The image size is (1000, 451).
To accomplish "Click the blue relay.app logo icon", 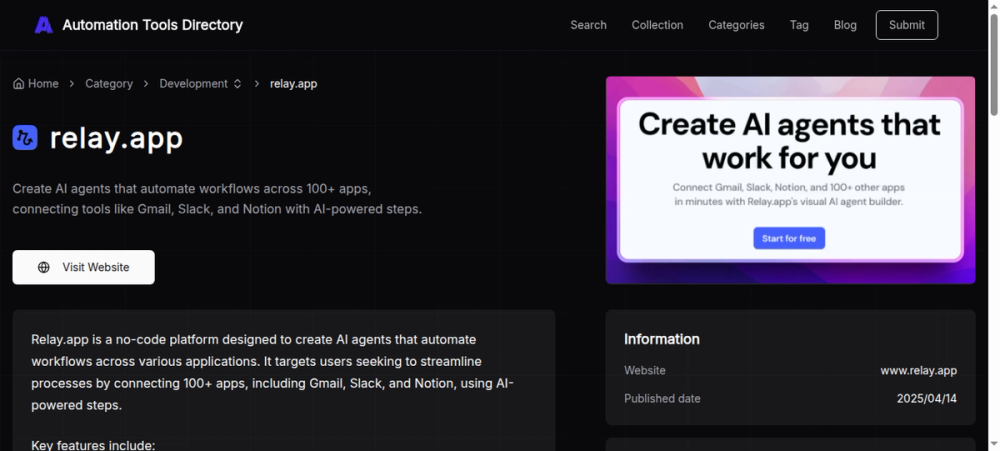I will point(25,138).
